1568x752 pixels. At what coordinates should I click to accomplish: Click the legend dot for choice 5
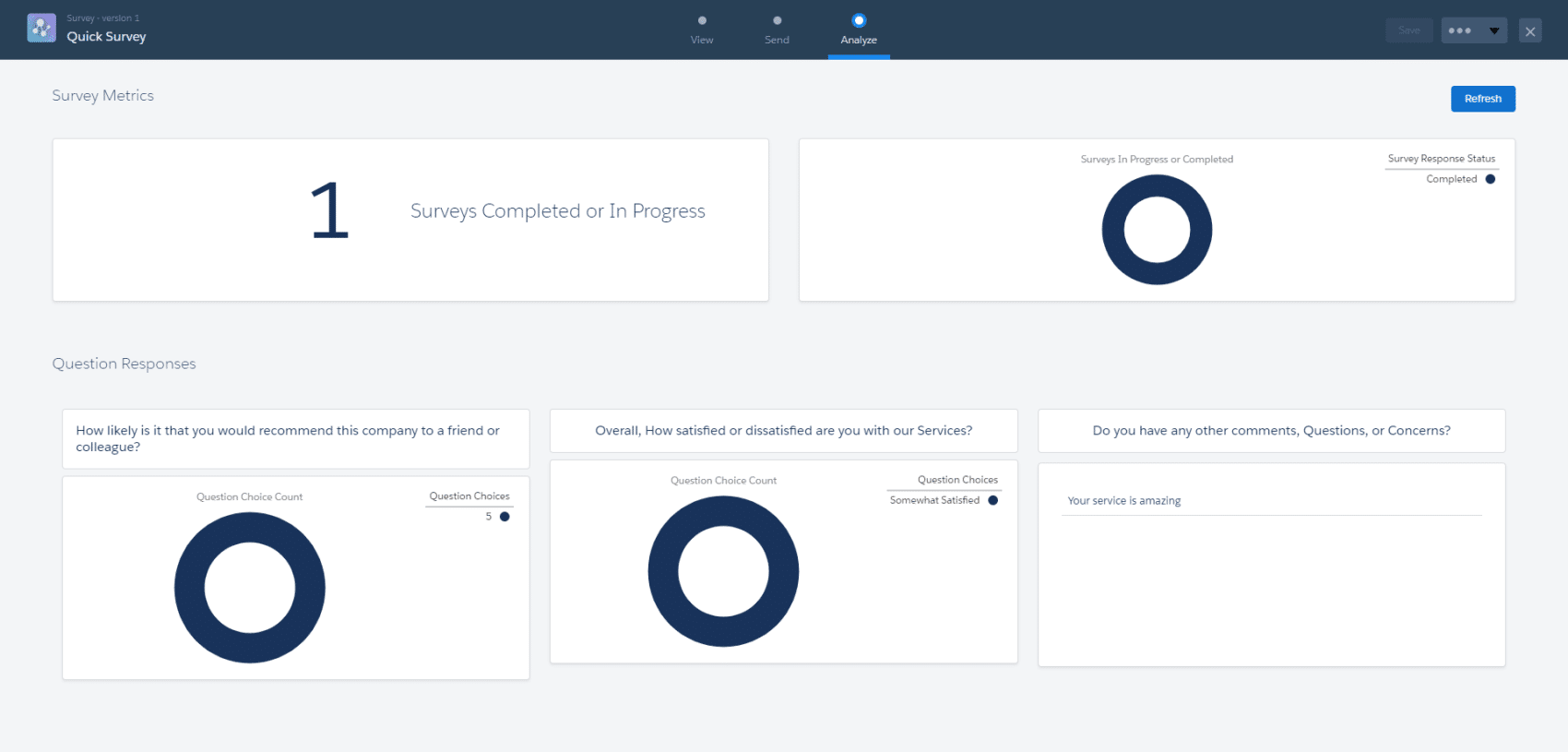click(505, 517)
